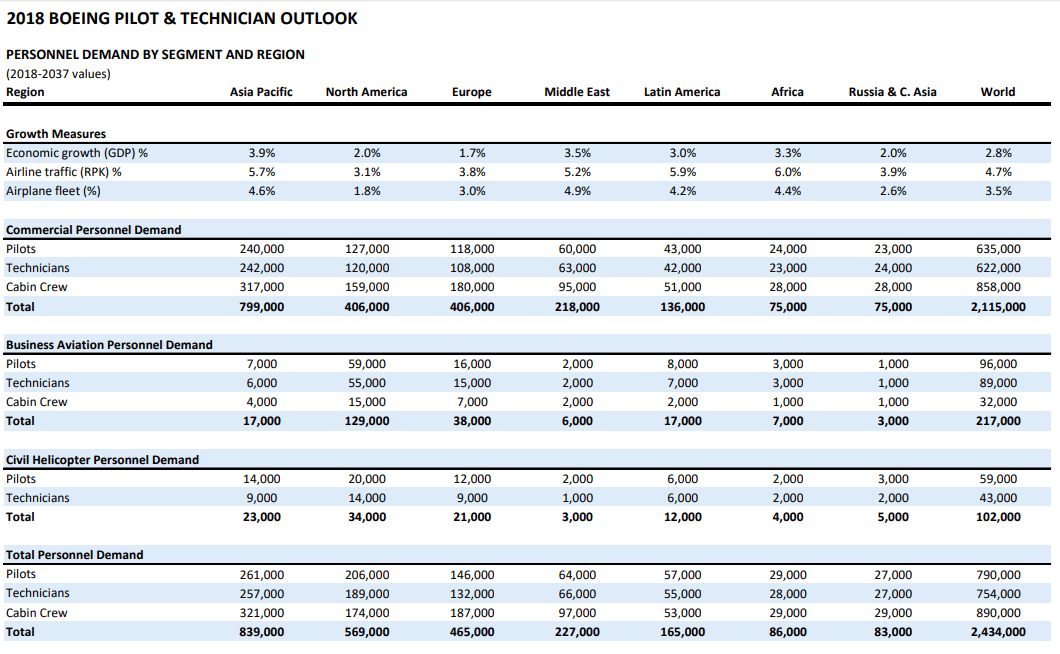Click the 'Airplane fleet (%)' row label
The height and width of the screenshot is (654, 1060).
coord(53,191)
